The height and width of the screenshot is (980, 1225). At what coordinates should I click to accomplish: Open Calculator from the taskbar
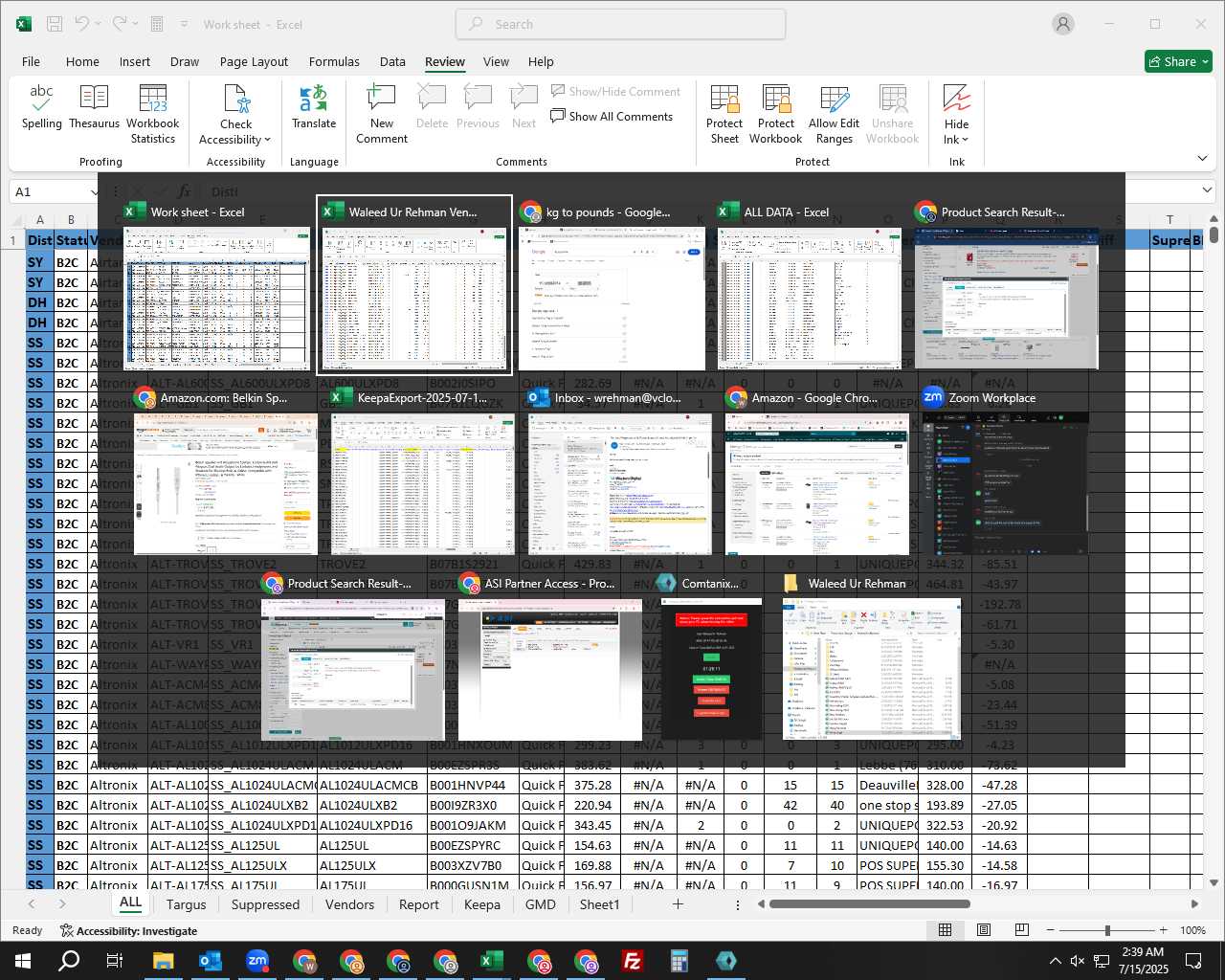pyautogui.click(x=679, y=961)
